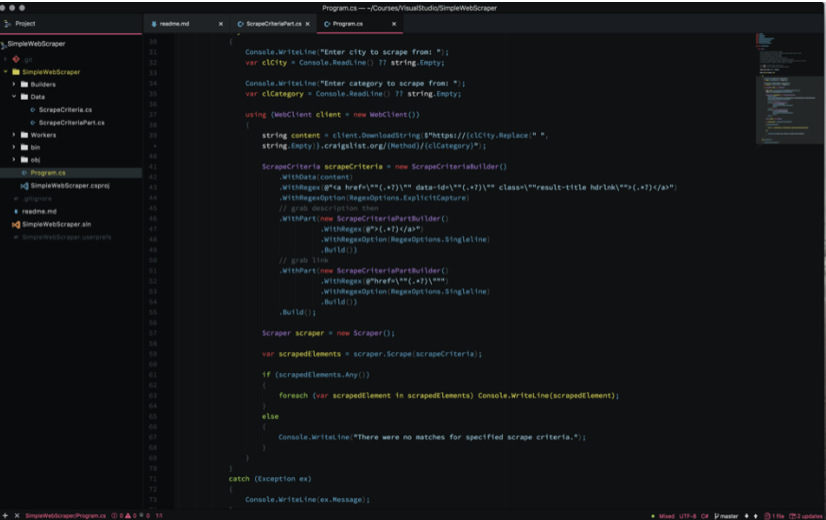
Task: Close the ScrapeCriteriaPart.cs tab
Action: [308, 24]
